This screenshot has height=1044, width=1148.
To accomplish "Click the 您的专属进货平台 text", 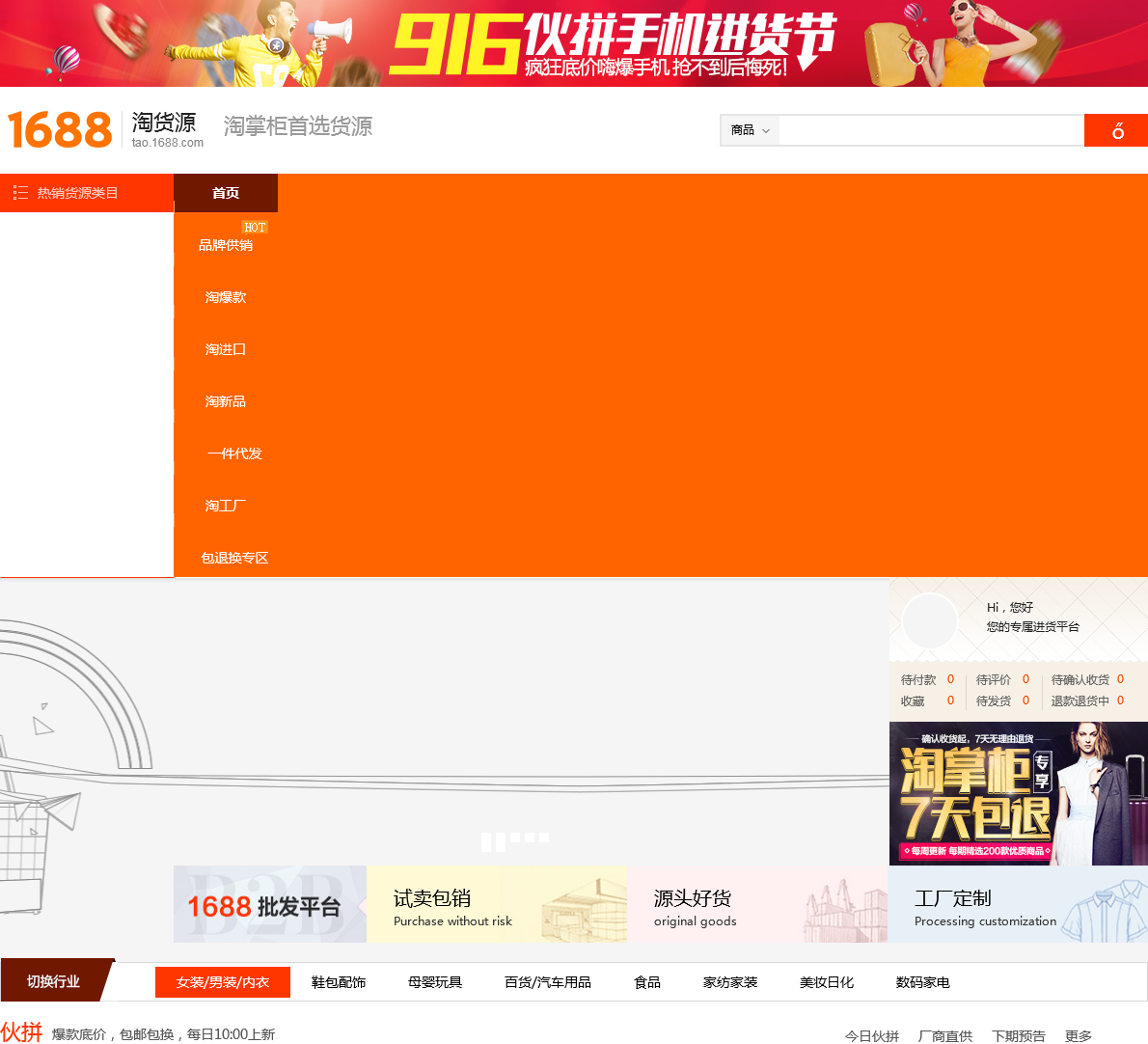I will 1032,627.
